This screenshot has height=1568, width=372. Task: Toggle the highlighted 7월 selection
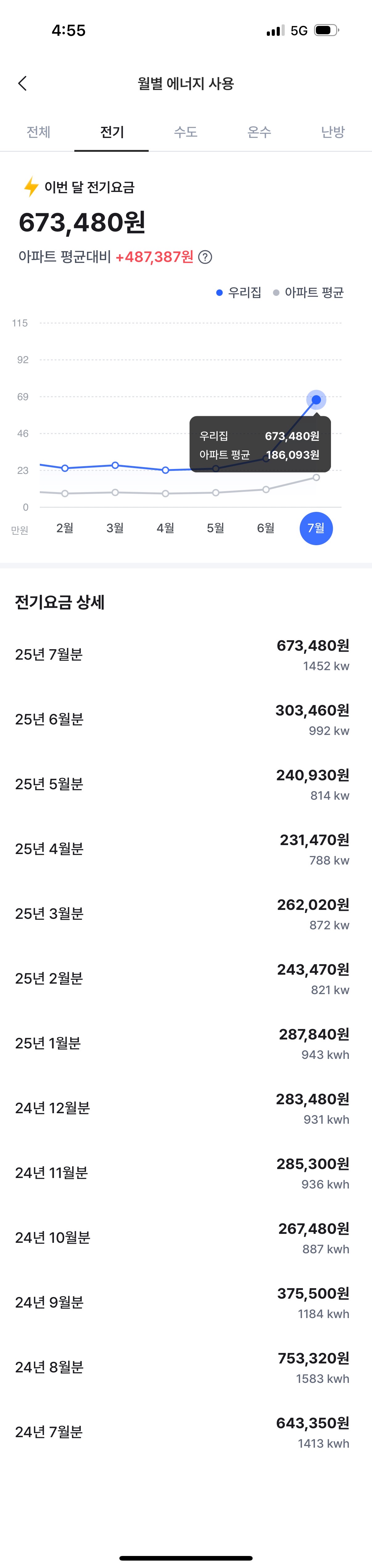(316, 528)
